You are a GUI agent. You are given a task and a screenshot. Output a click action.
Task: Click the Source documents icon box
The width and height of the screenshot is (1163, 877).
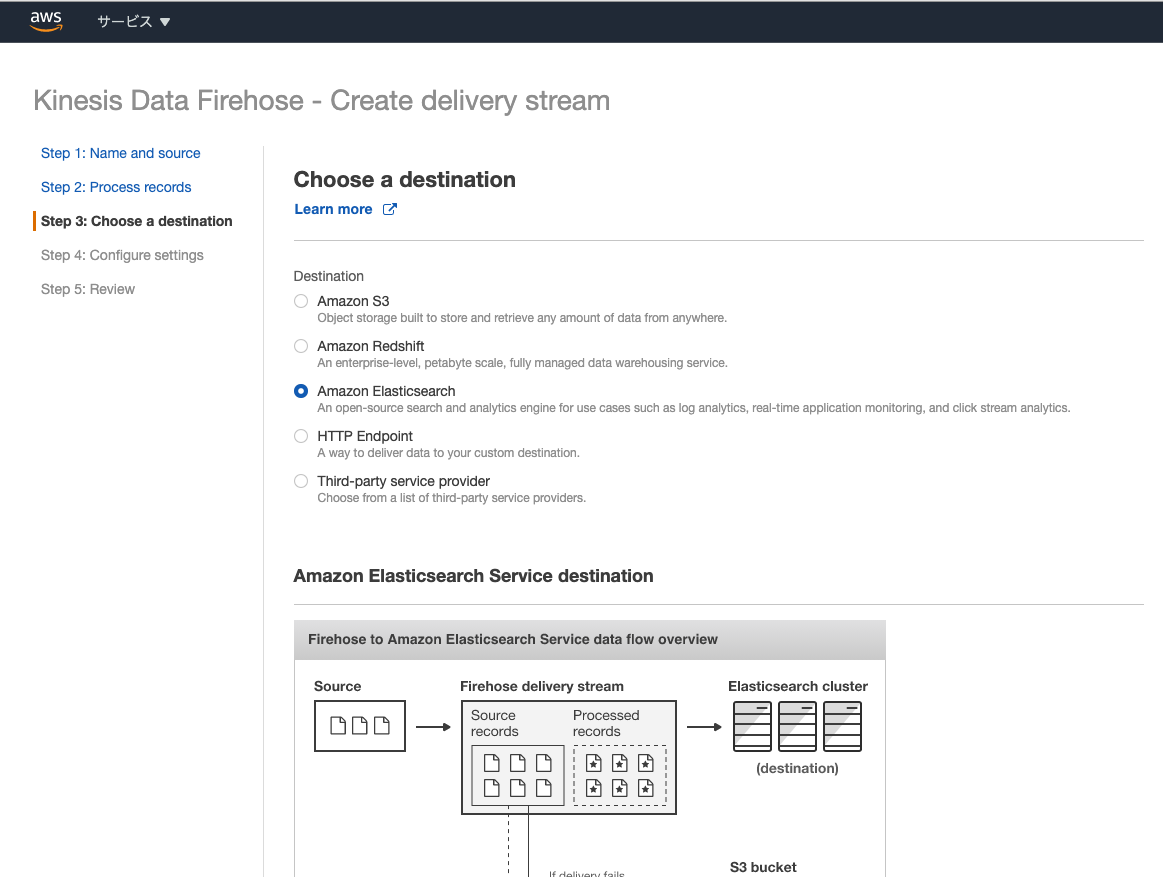pos(360,726)
